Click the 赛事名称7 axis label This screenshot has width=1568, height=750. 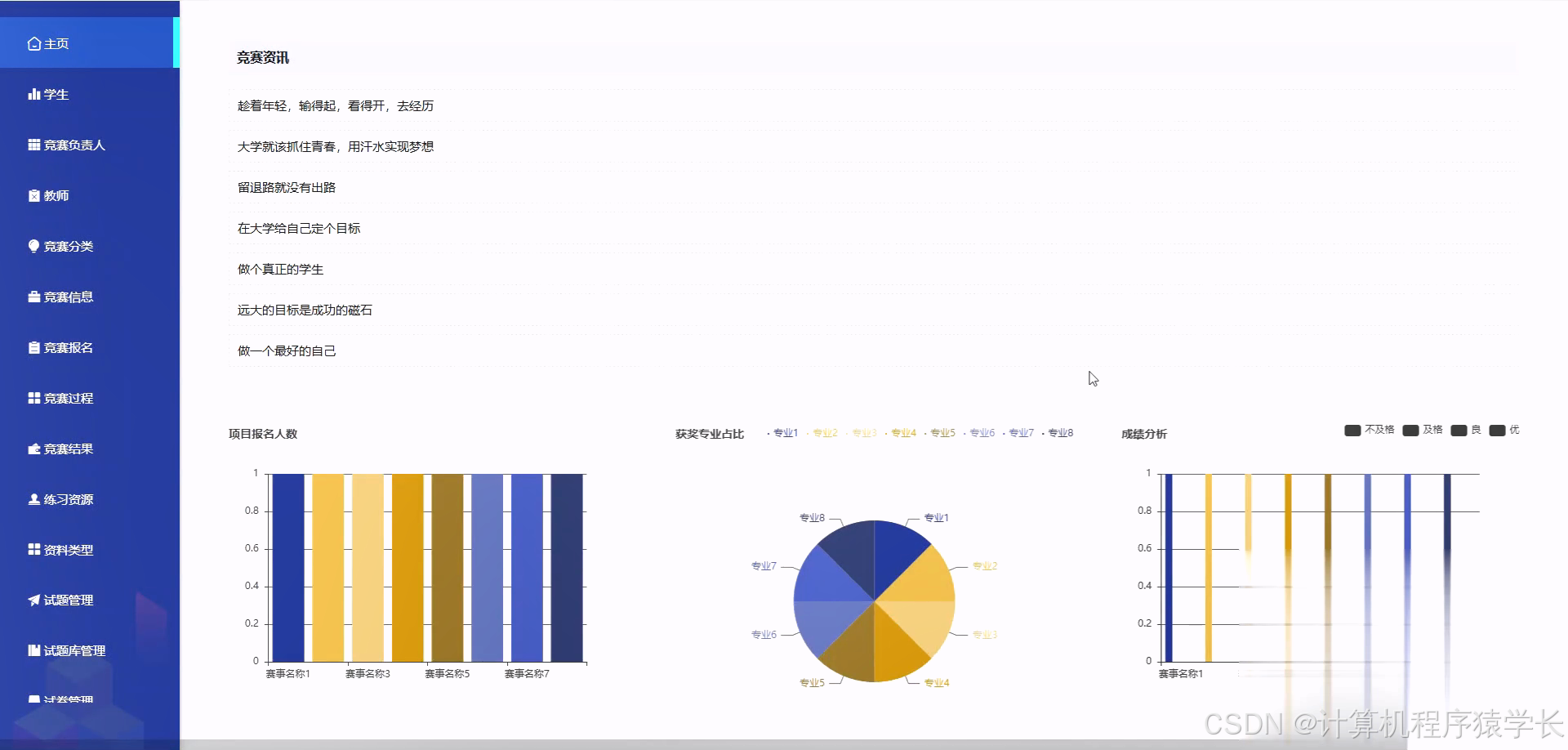point(527,674)
